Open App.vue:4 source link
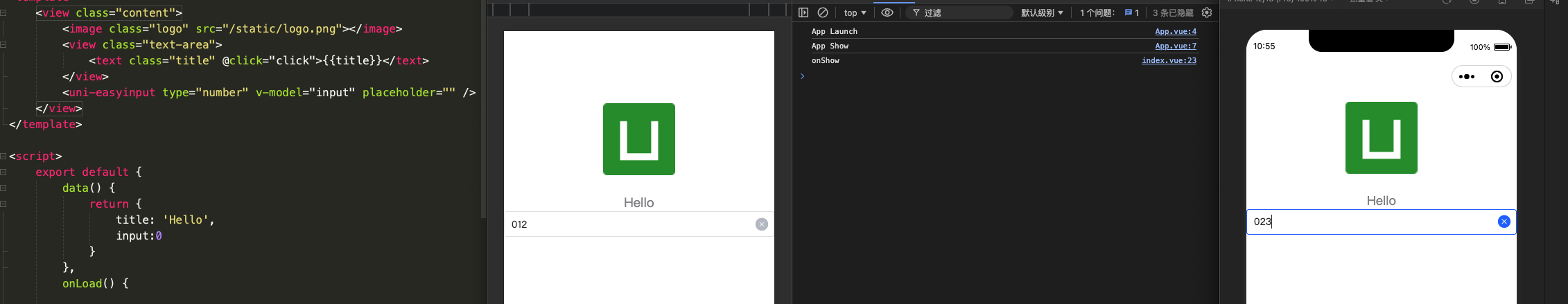The height and width of the screenshot is (304, 1568). click(x=1176, y=31)
